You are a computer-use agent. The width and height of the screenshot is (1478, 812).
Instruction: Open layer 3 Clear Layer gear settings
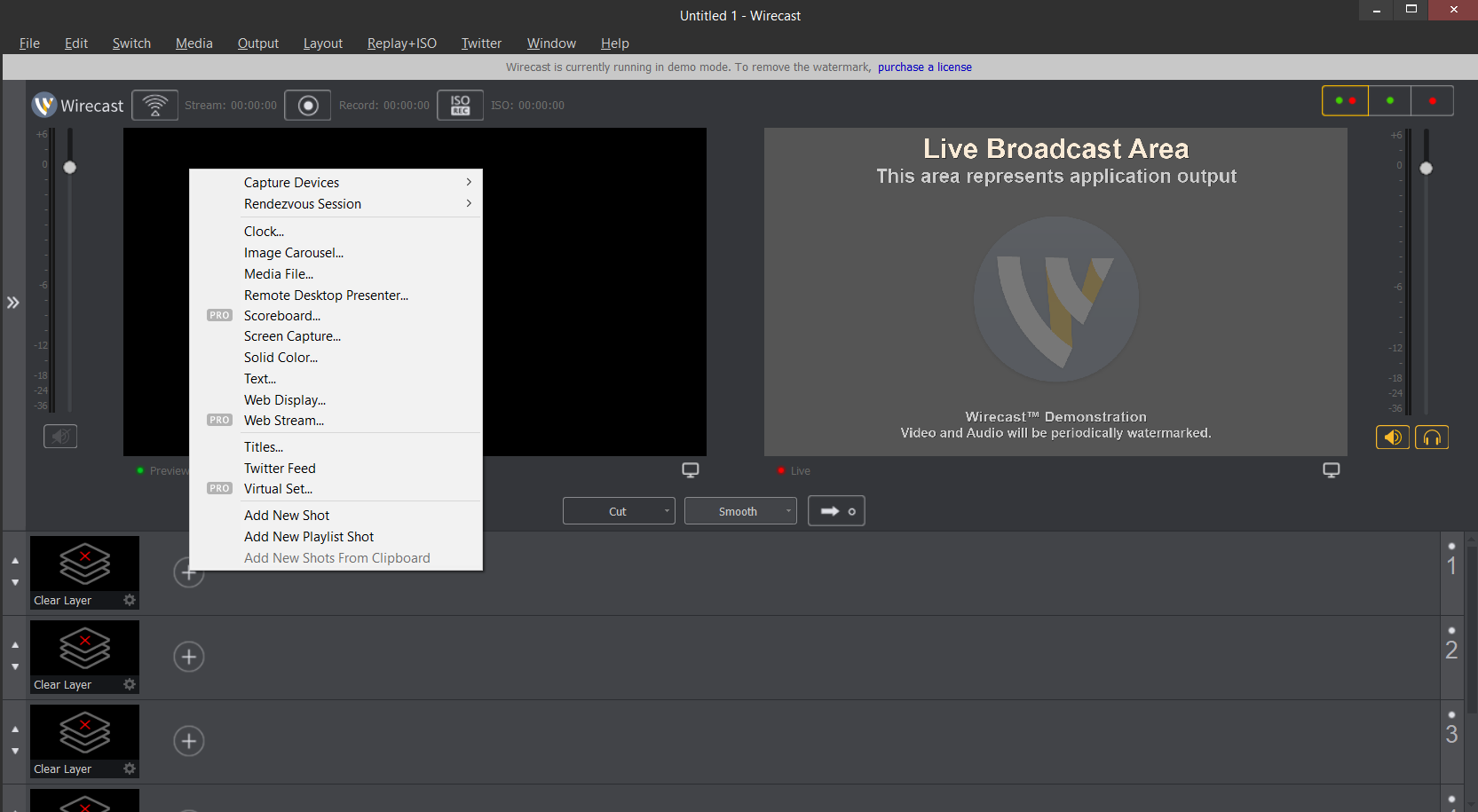(130, 769)
